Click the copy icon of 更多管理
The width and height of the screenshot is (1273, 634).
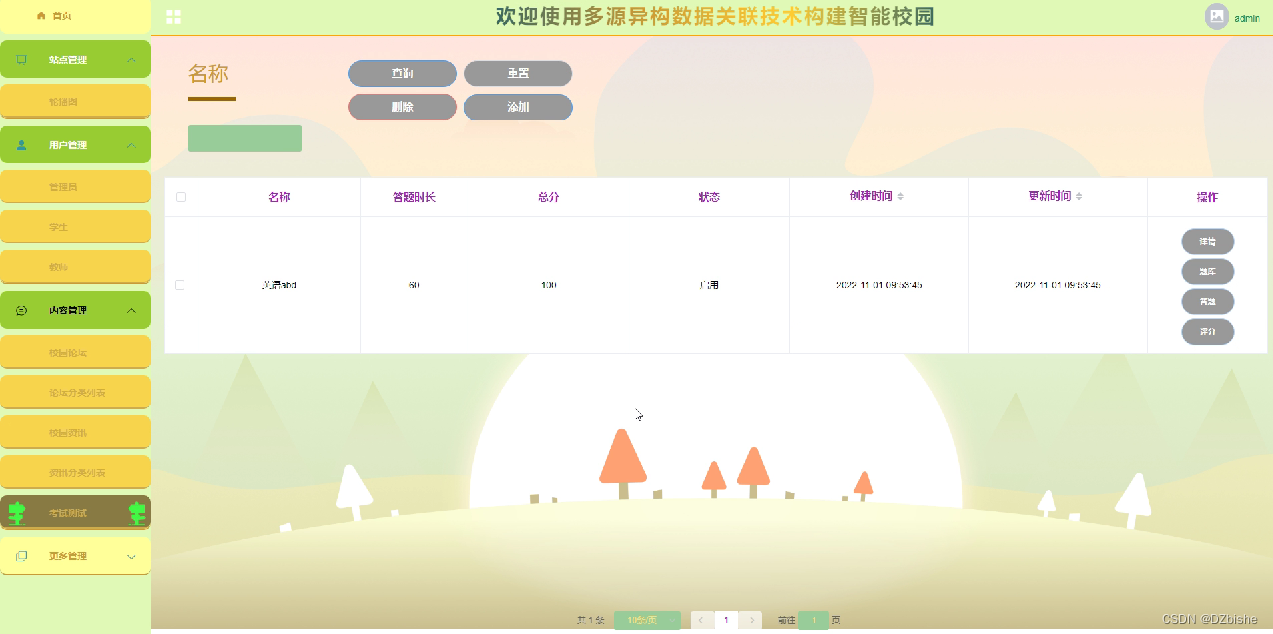(22, 556)
